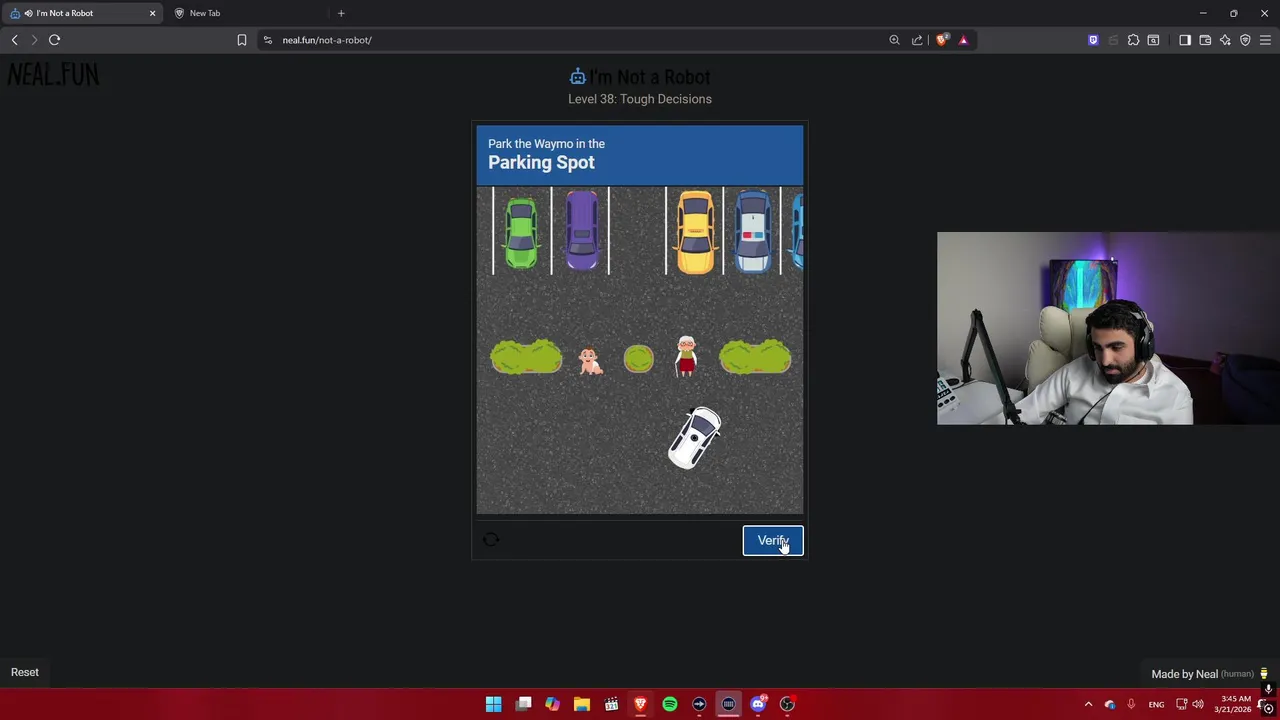Open OBS Studio from taskbar
The width and height of the screenshot is (1280, 720).
(x=787, y=704)
